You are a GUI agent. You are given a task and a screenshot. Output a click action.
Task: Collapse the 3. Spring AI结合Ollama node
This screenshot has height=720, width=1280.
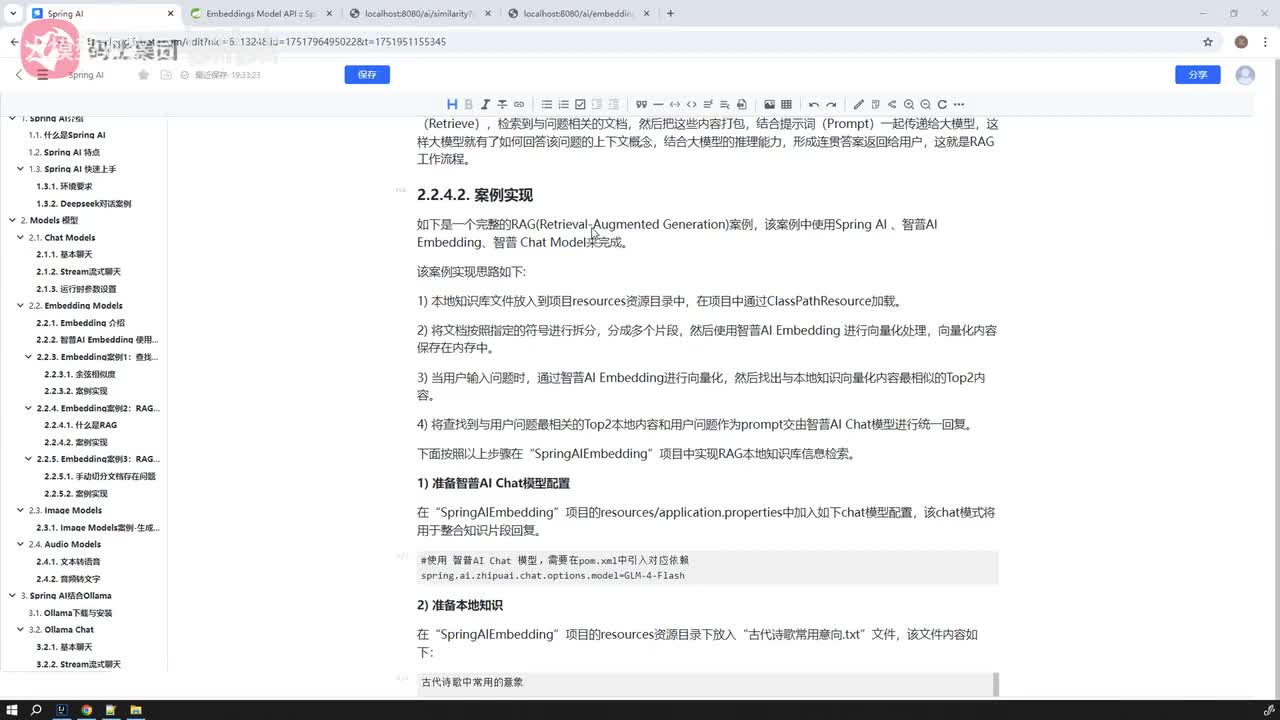click(11, 596)
